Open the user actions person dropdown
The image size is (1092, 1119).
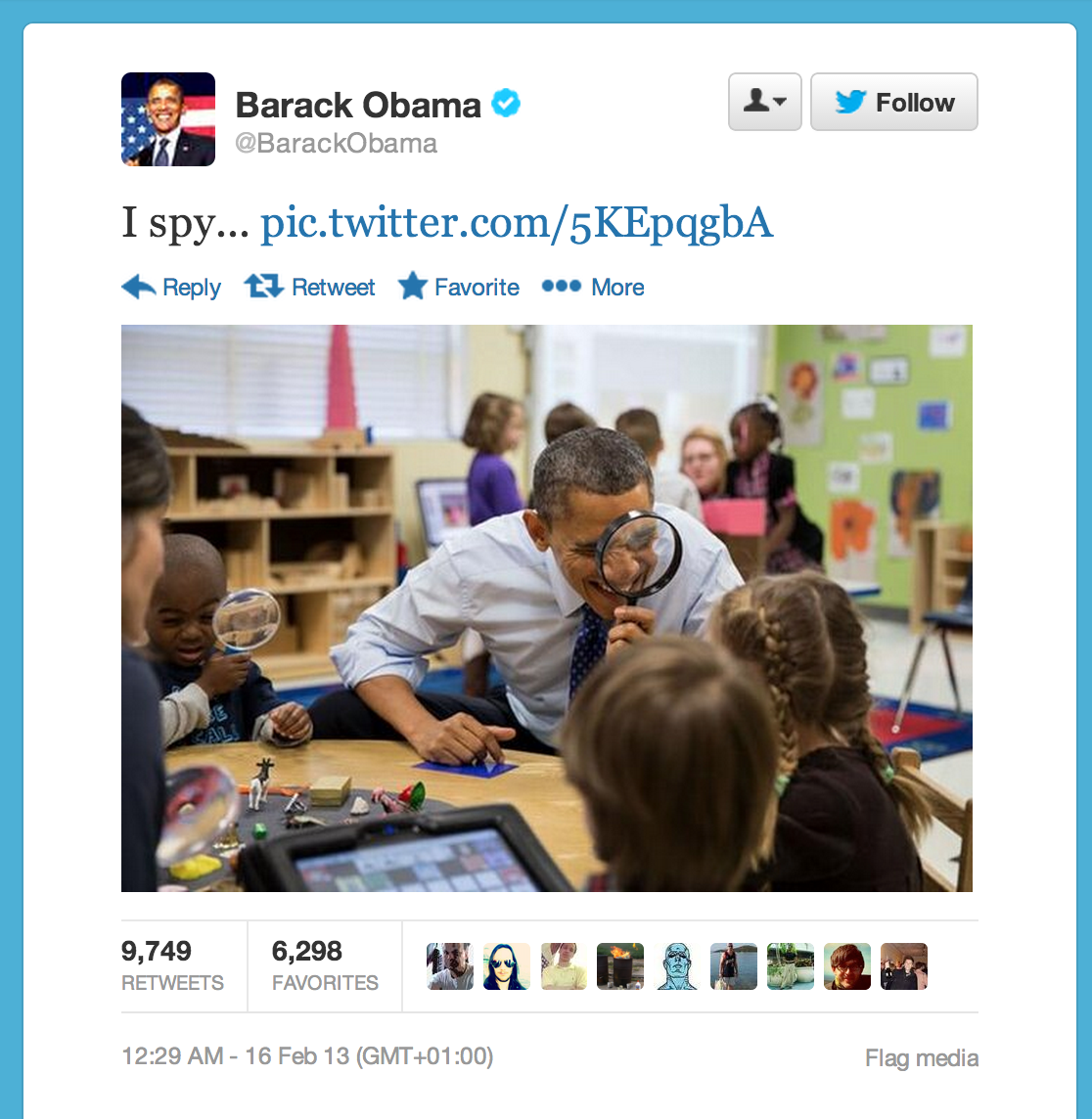(764, 102)
